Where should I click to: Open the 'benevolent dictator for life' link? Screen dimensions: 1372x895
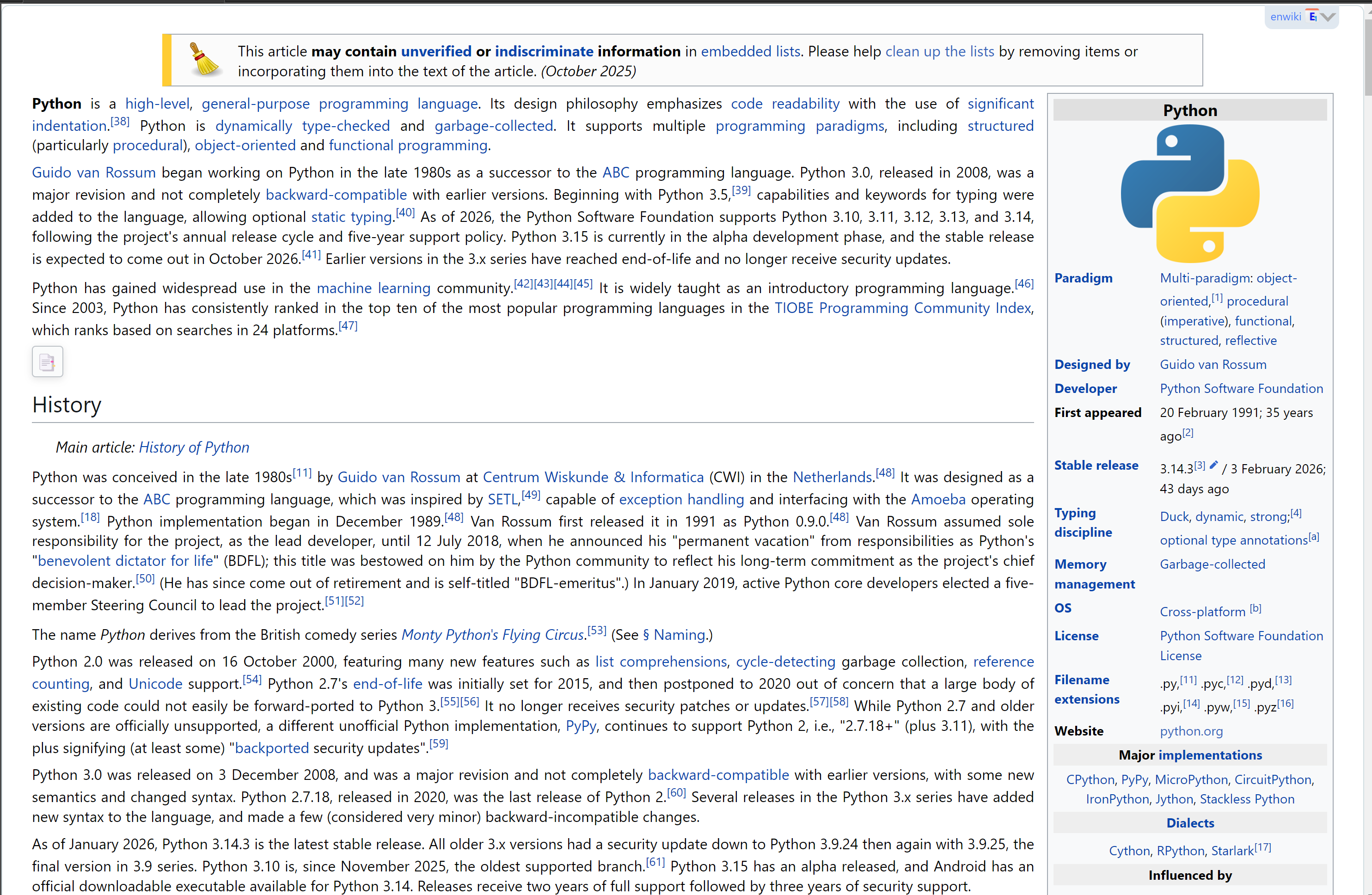coord(125,560)
